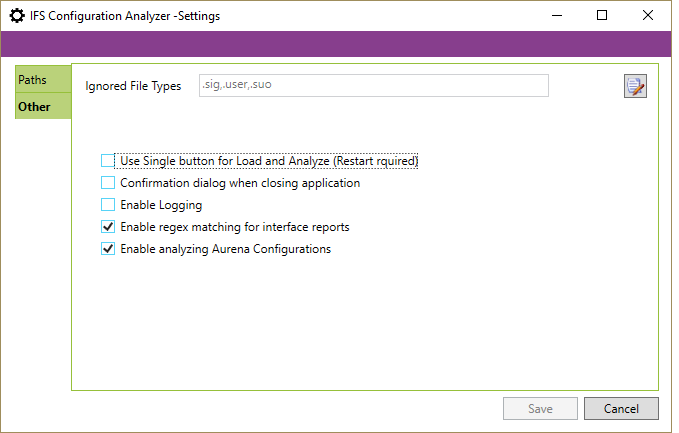The height and width of the screenshot is (433, 679).
Task: Maximize the Settings window
Action: pyautogui.click(x=602, y=16)
